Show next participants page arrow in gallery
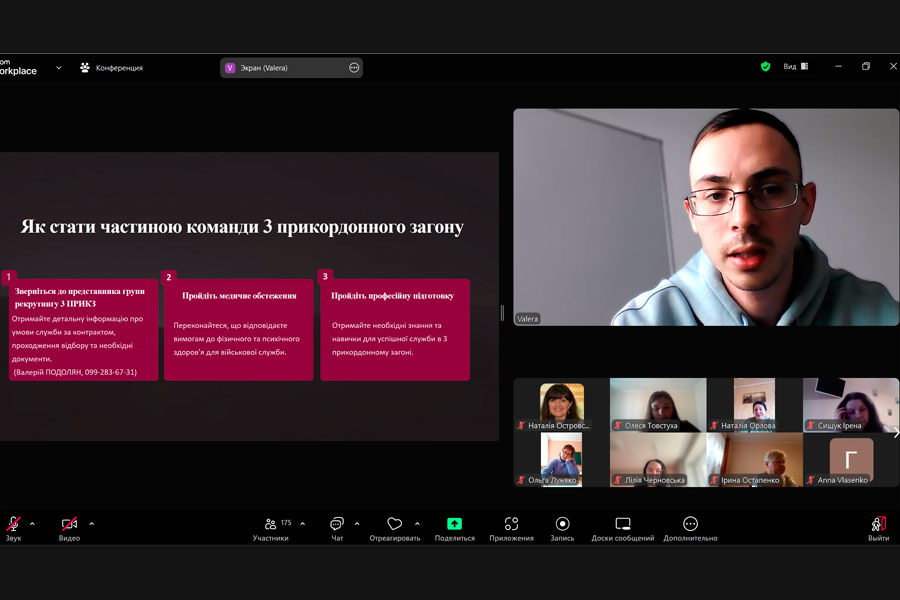The image size is (900, 600). pos(896,433)
